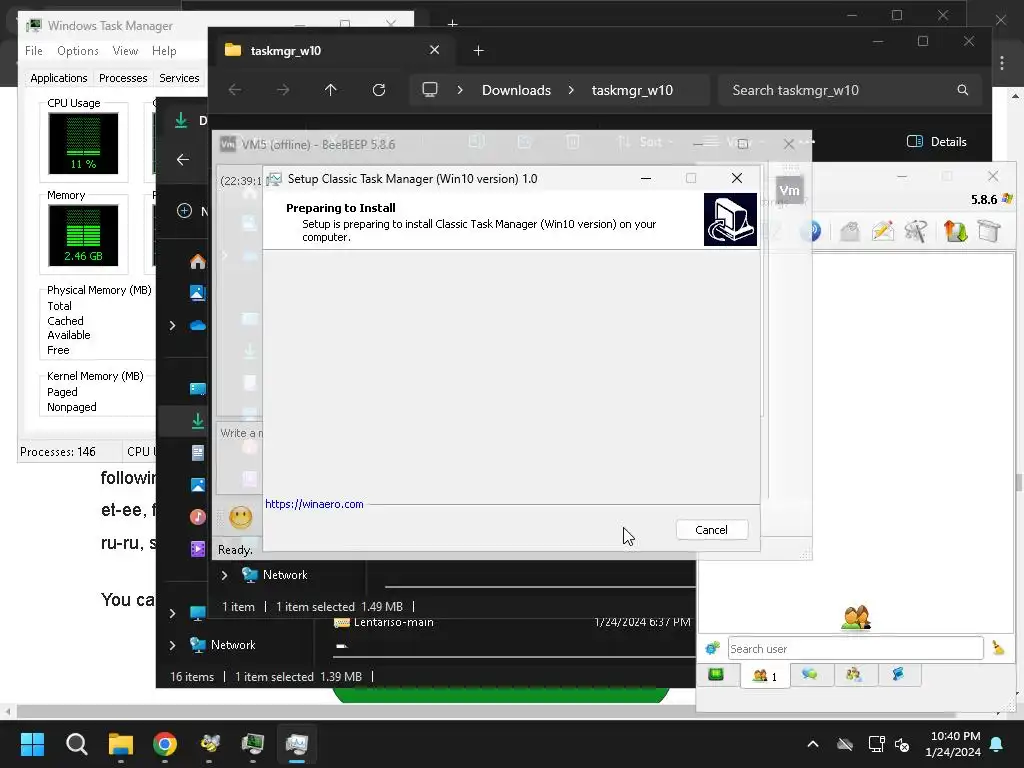
Task: Click BeeBEEP trash bin toolbar icon
Action: (989, 231)
